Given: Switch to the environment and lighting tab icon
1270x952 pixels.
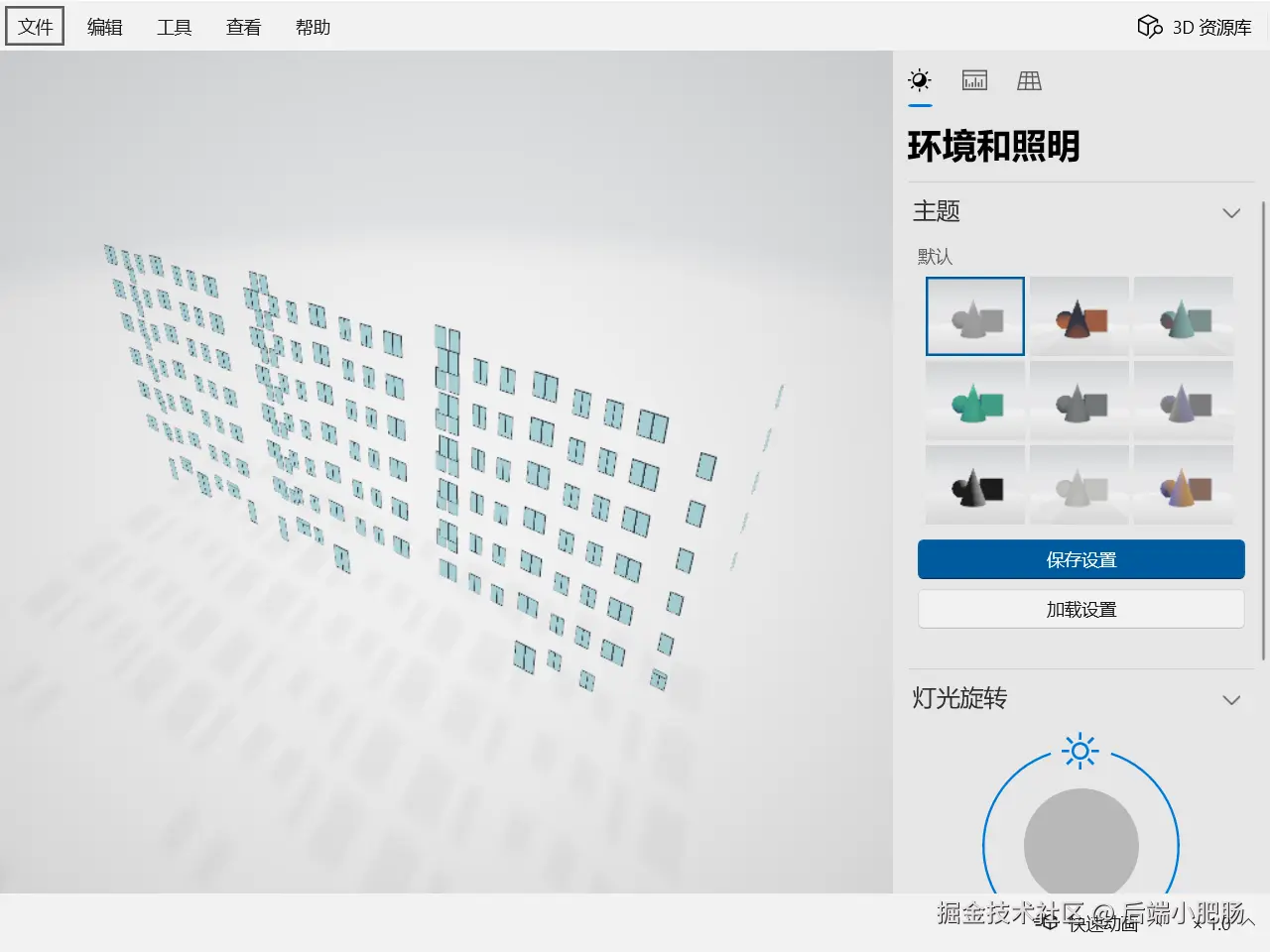Looking at the screenshot, I should coord(920,80).
